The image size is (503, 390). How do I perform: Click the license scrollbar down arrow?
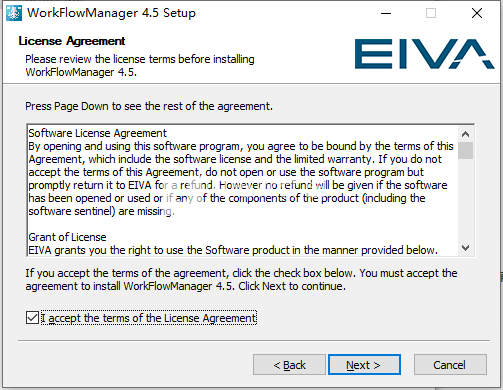tap(465, 248)
